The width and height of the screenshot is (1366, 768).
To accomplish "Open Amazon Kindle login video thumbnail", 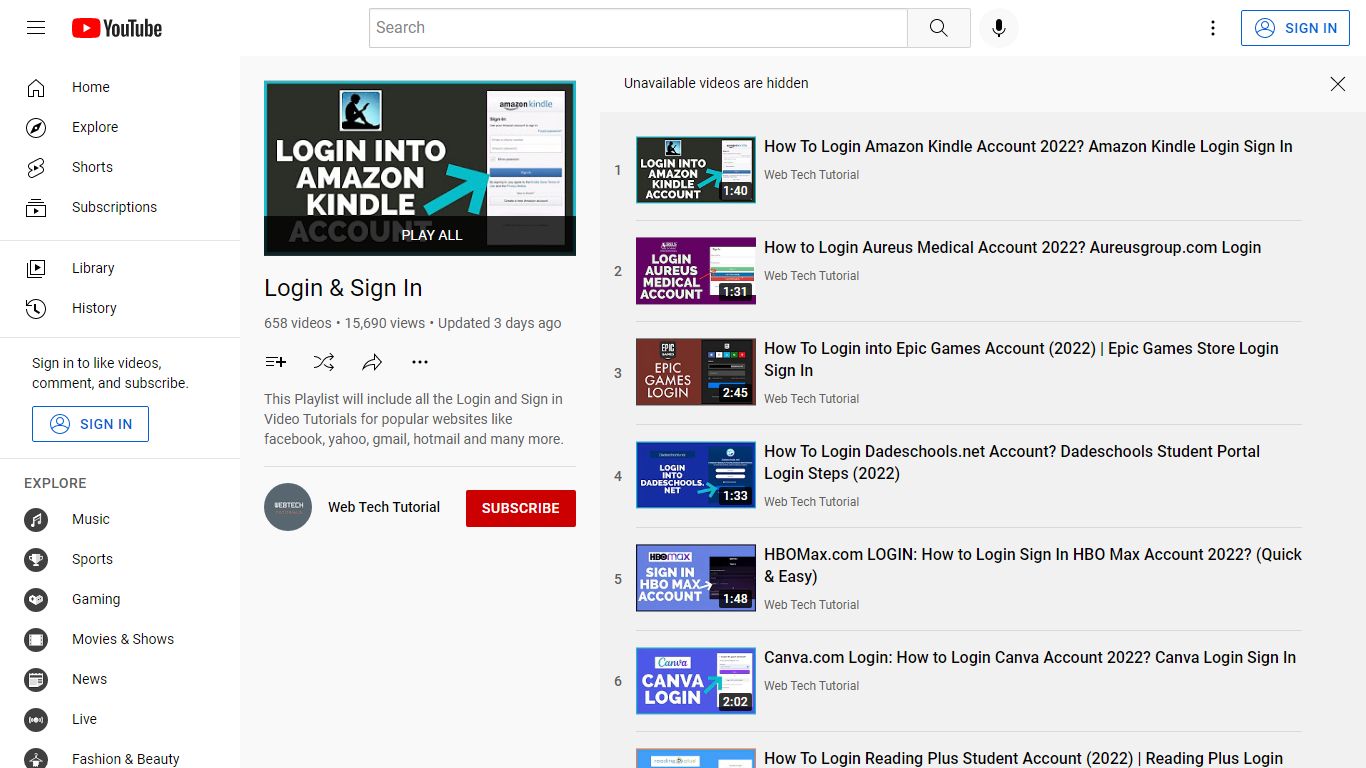I will [696, 170].
